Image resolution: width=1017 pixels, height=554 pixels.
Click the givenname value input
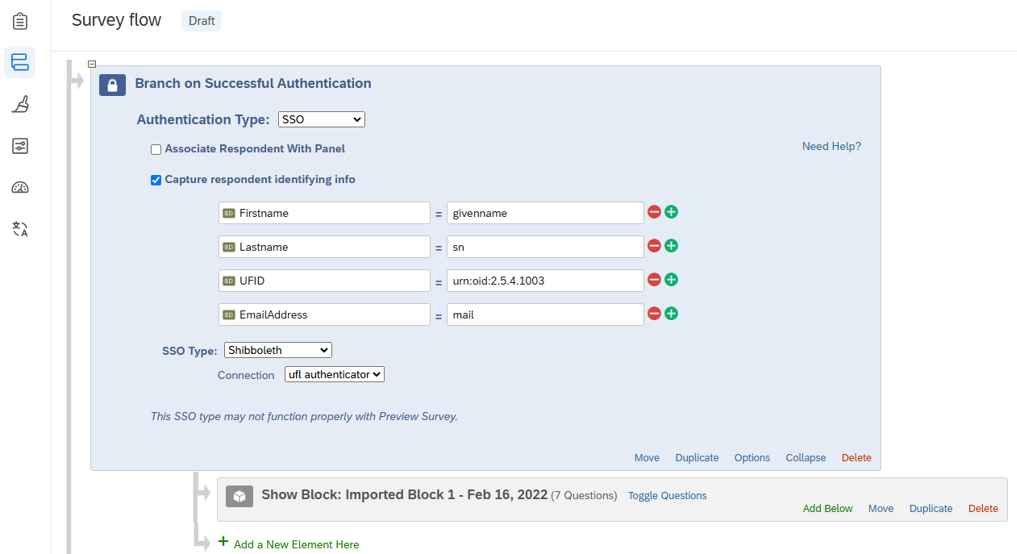click(x=545, y=213)
